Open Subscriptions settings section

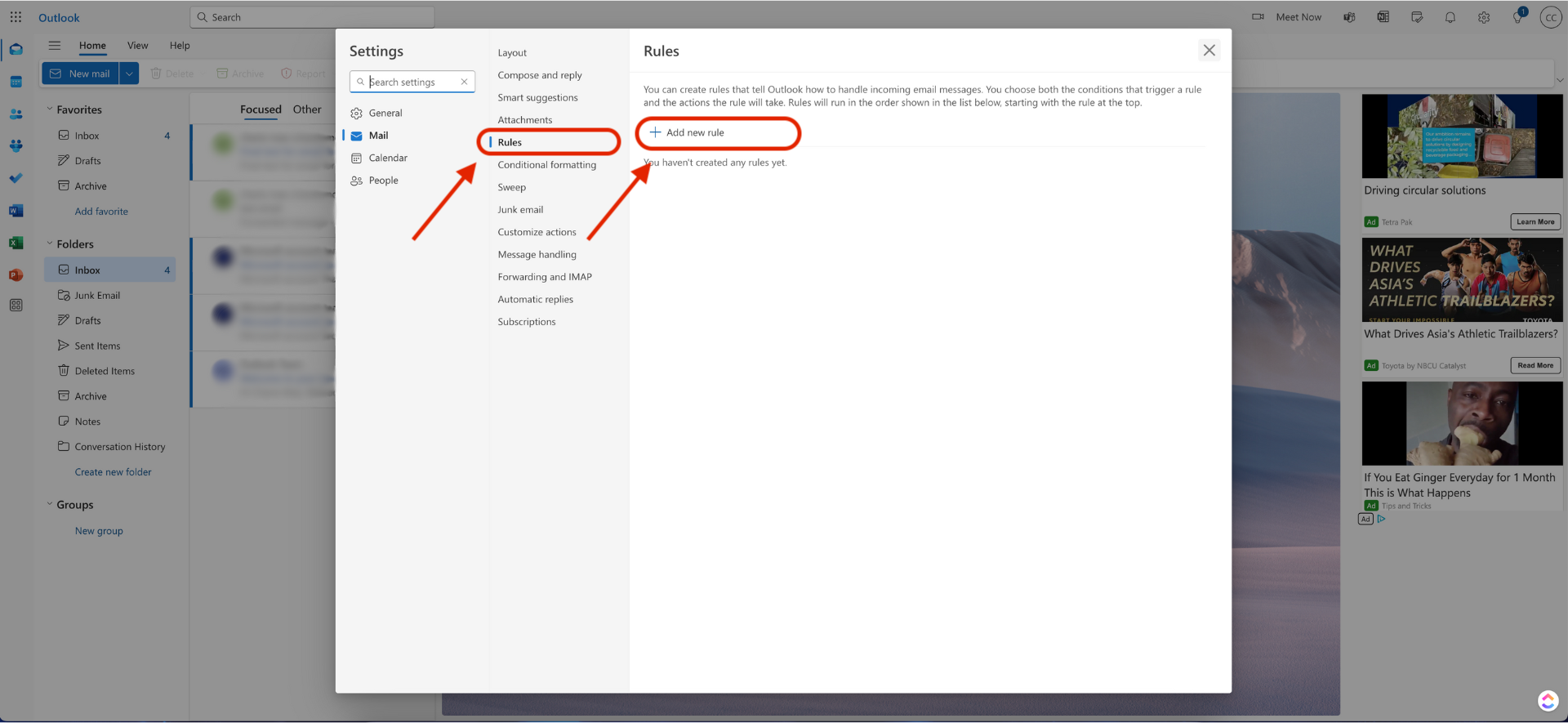[527, 322]
